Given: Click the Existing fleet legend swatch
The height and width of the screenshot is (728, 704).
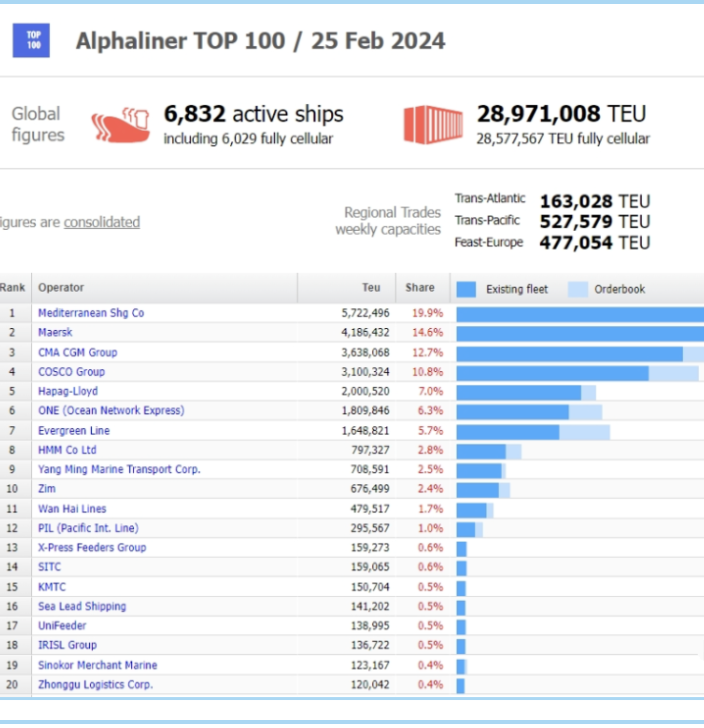Looking at the screenshot, I should 466,289.
